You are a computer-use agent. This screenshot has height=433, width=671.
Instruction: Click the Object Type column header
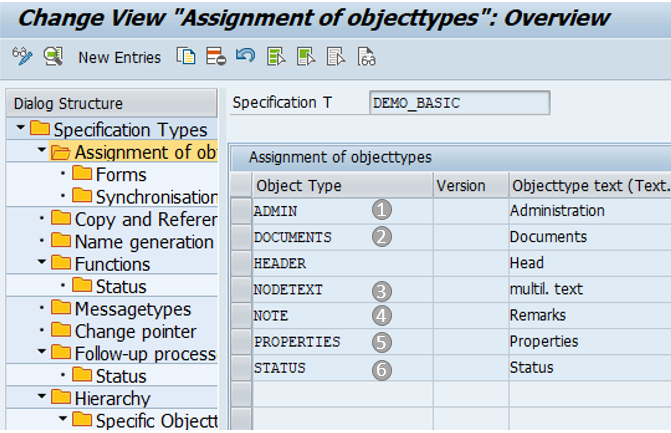coord(298,186)
